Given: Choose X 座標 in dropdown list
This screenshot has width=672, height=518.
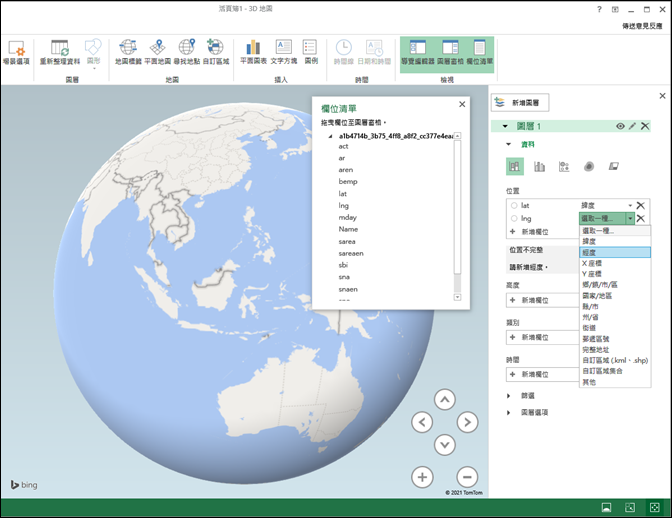Looking at the screenshot, I should [615, 263].
